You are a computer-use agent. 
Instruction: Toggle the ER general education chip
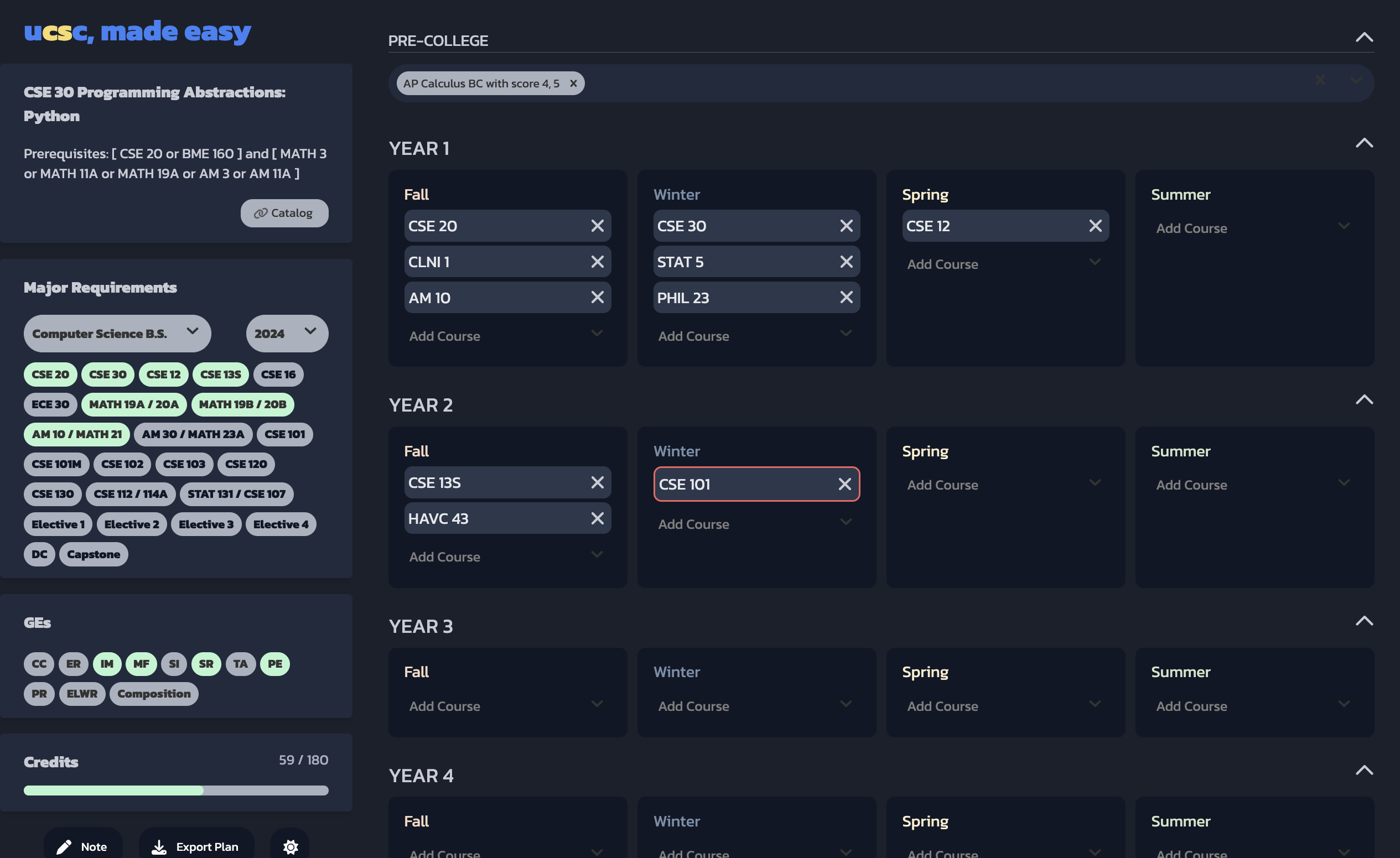click(73, 664)
